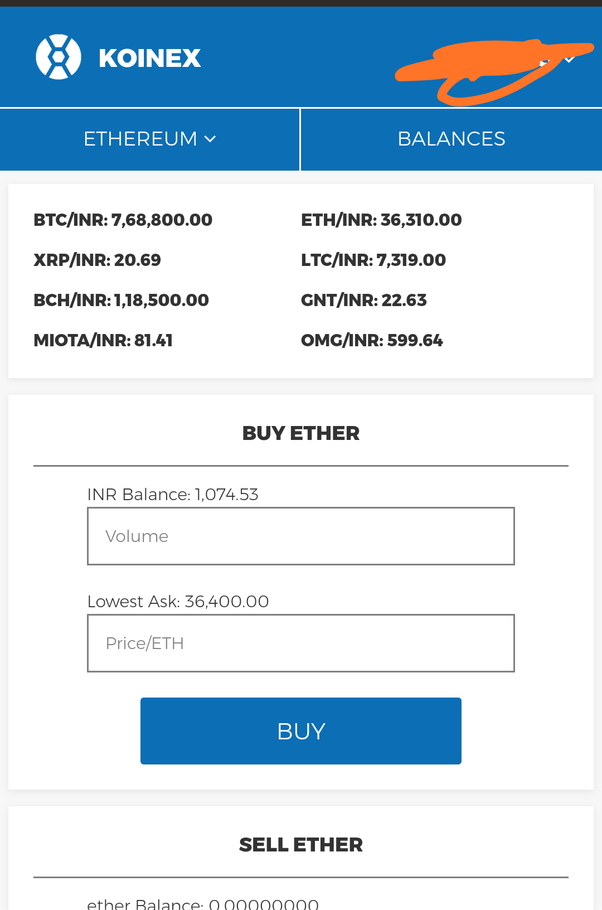The width and height of the screenshot is (602, 910).
Task: Click the Koinex hexagon logo icon
Action: pyautogui.click(x=58, y=57)
